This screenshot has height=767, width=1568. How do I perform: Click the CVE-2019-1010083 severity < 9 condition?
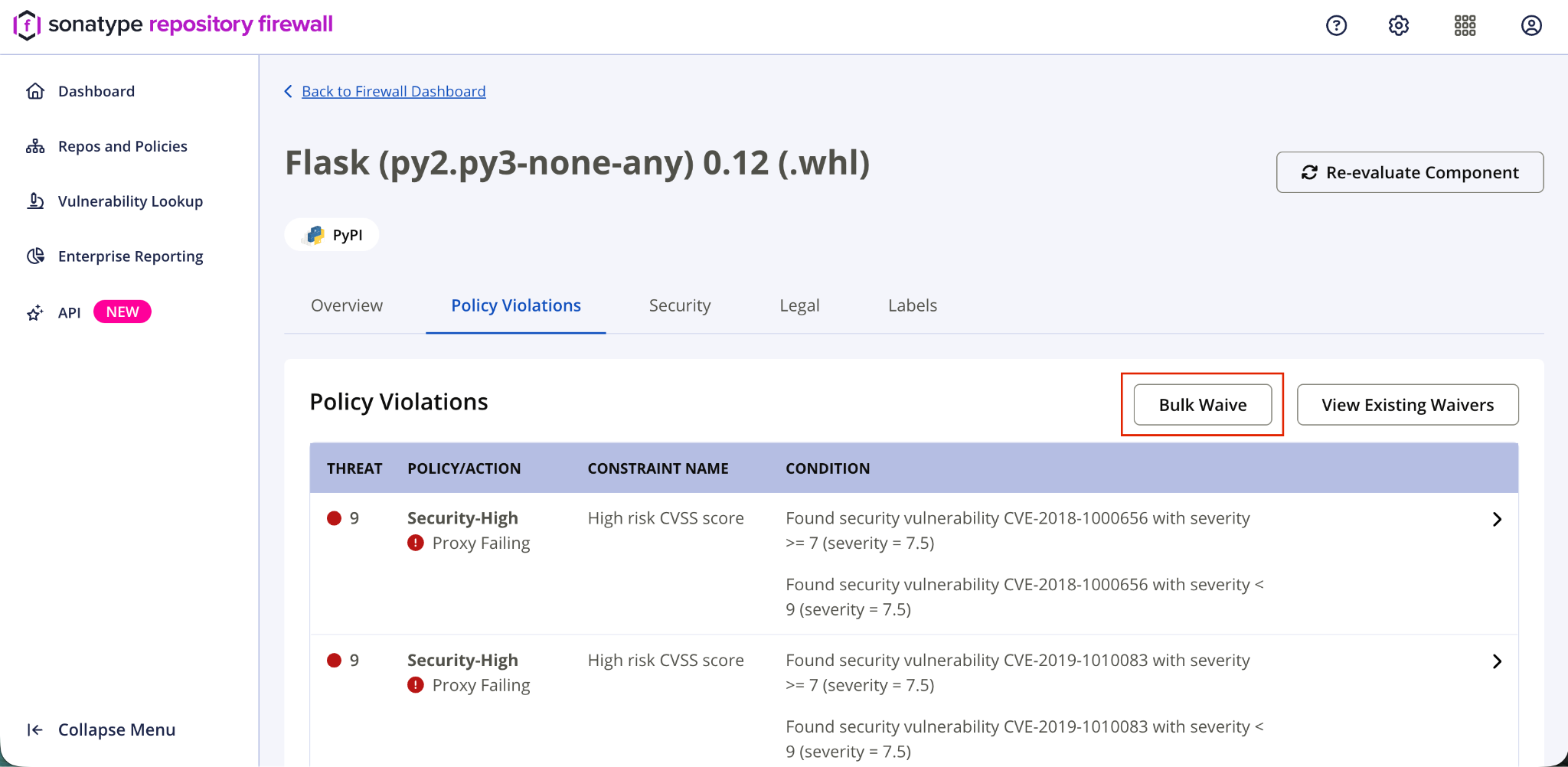point(1024,739)
